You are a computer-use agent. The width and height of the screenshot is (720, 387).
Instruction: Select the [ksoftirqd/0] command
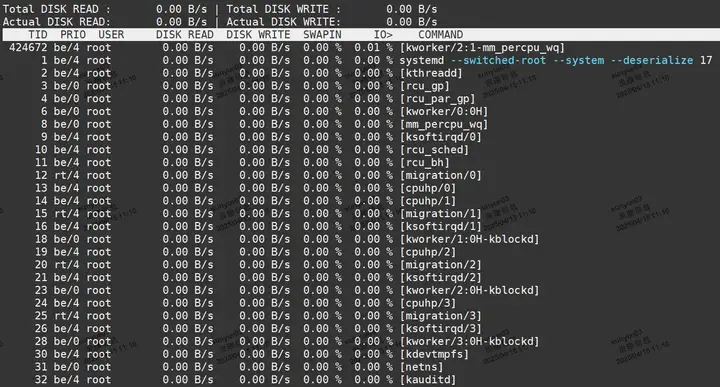[440, 137]
